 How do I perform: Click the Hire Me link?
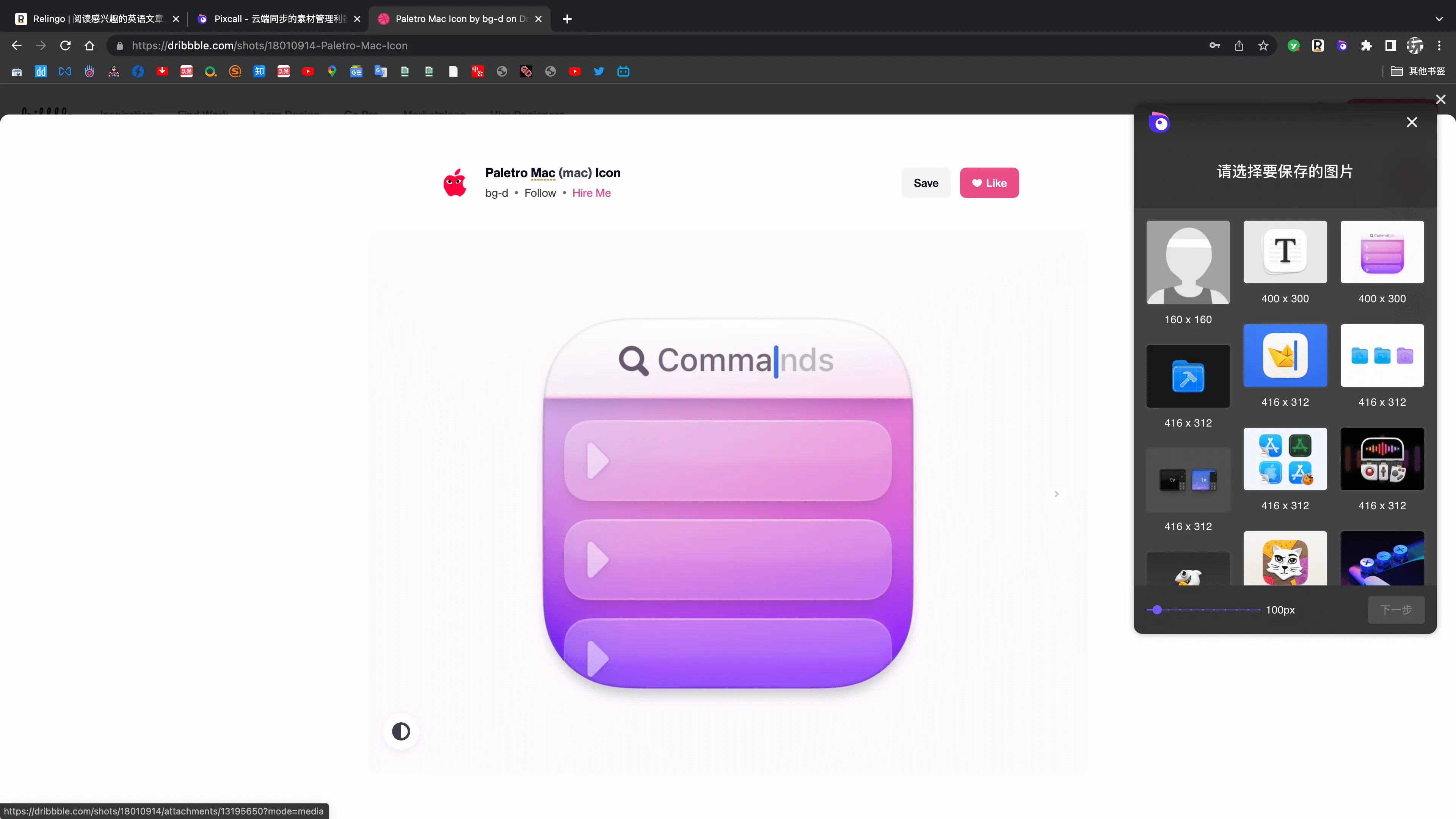pos(591,193)
